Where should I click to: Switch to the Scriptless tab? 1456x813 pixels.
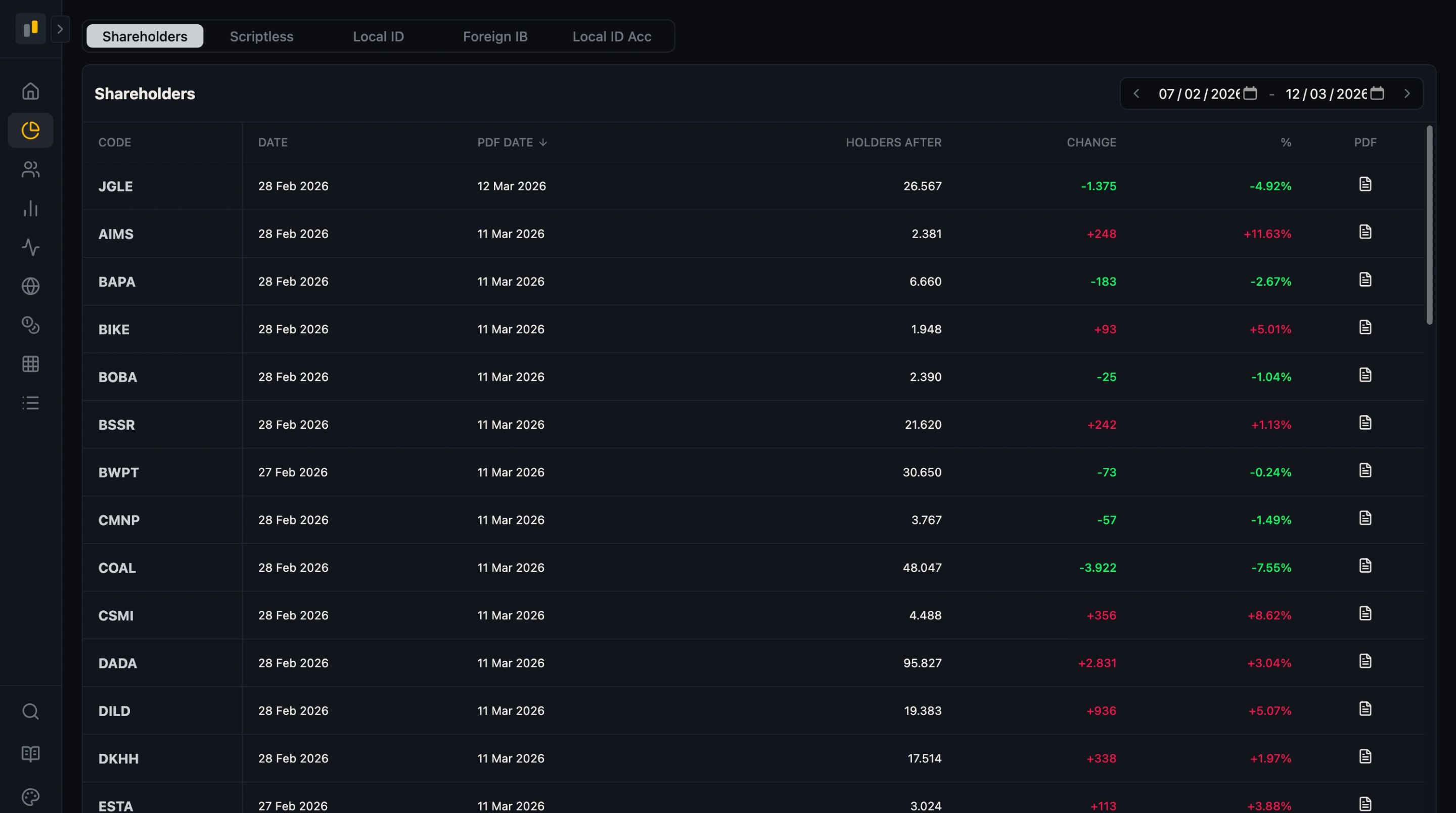(261, 36)
